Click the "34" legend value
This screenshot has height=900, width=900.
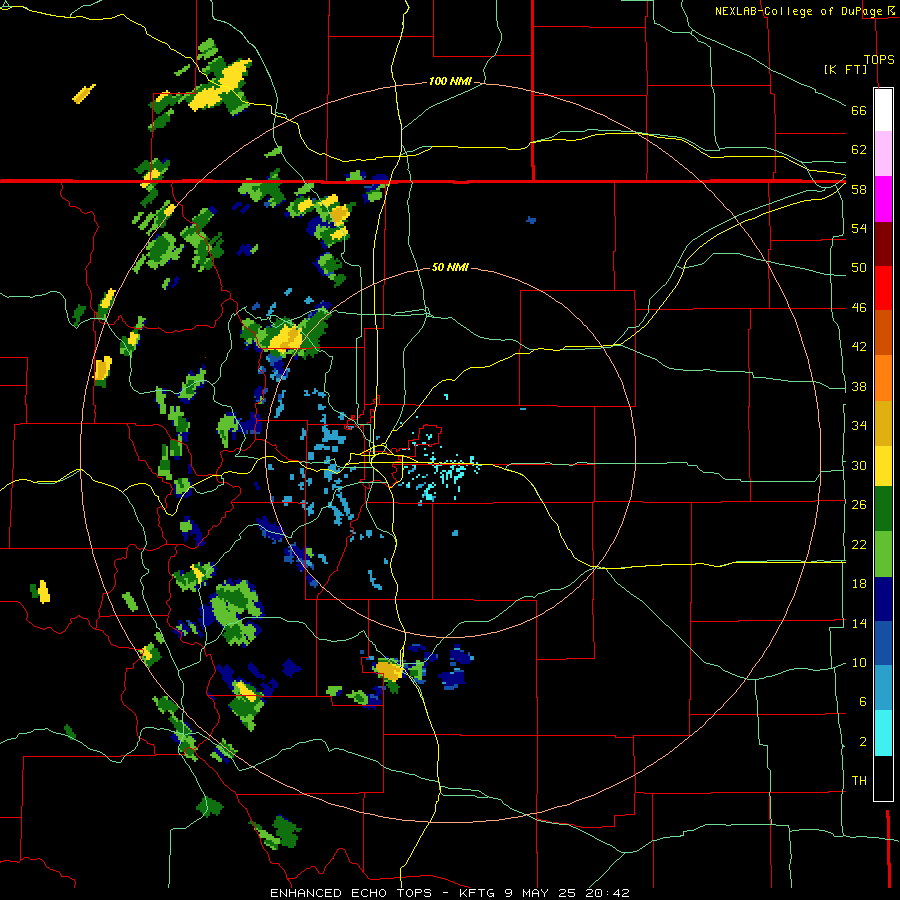(859, 426)
